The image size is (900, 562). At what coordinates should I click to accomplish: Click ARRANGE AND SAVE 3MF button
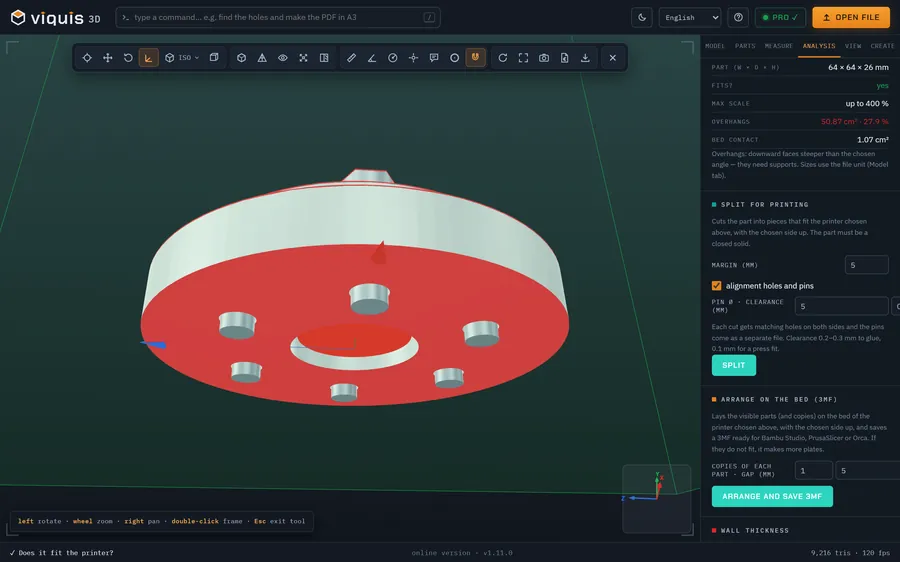click(x=772, y=496)
